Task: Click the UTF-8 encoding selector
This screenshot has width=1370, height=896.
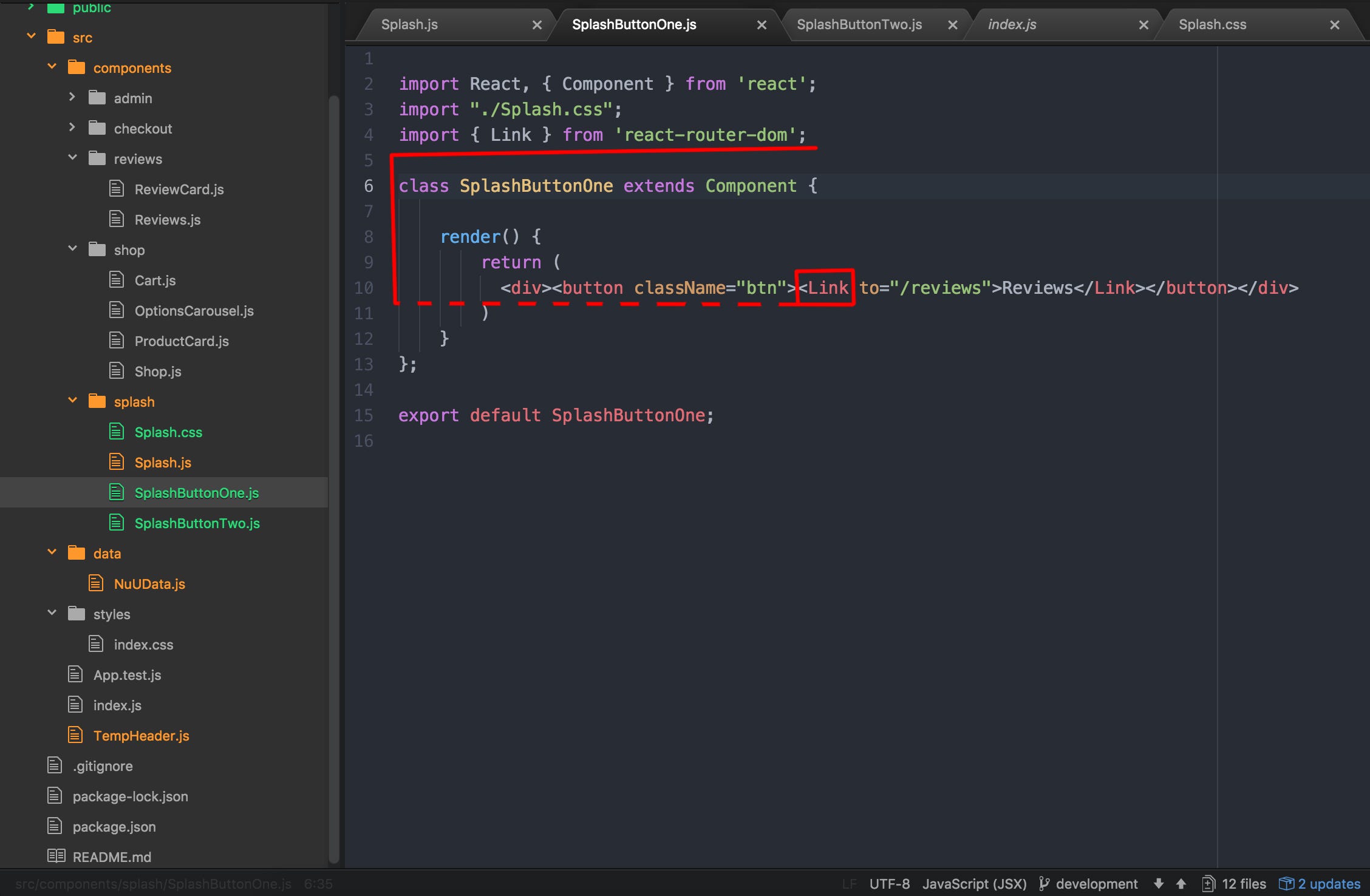Action: coord(889,883)
